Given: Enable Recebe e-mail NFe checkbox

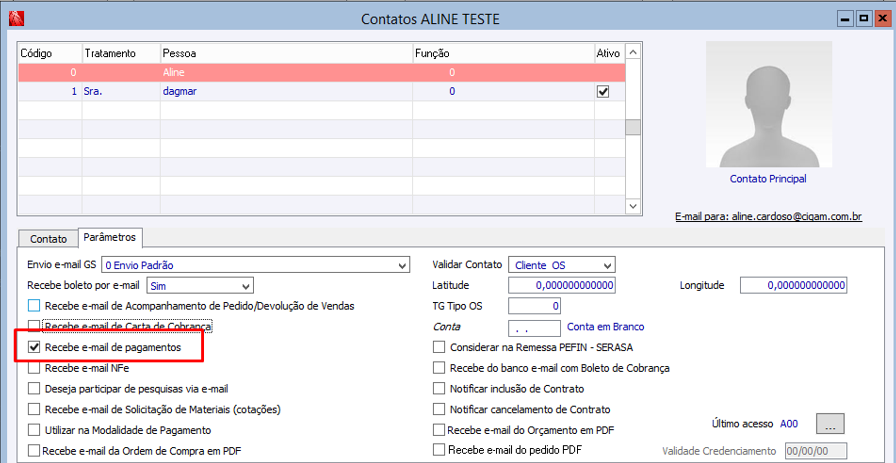Looking at the screenshot, I should pos(35,368).
